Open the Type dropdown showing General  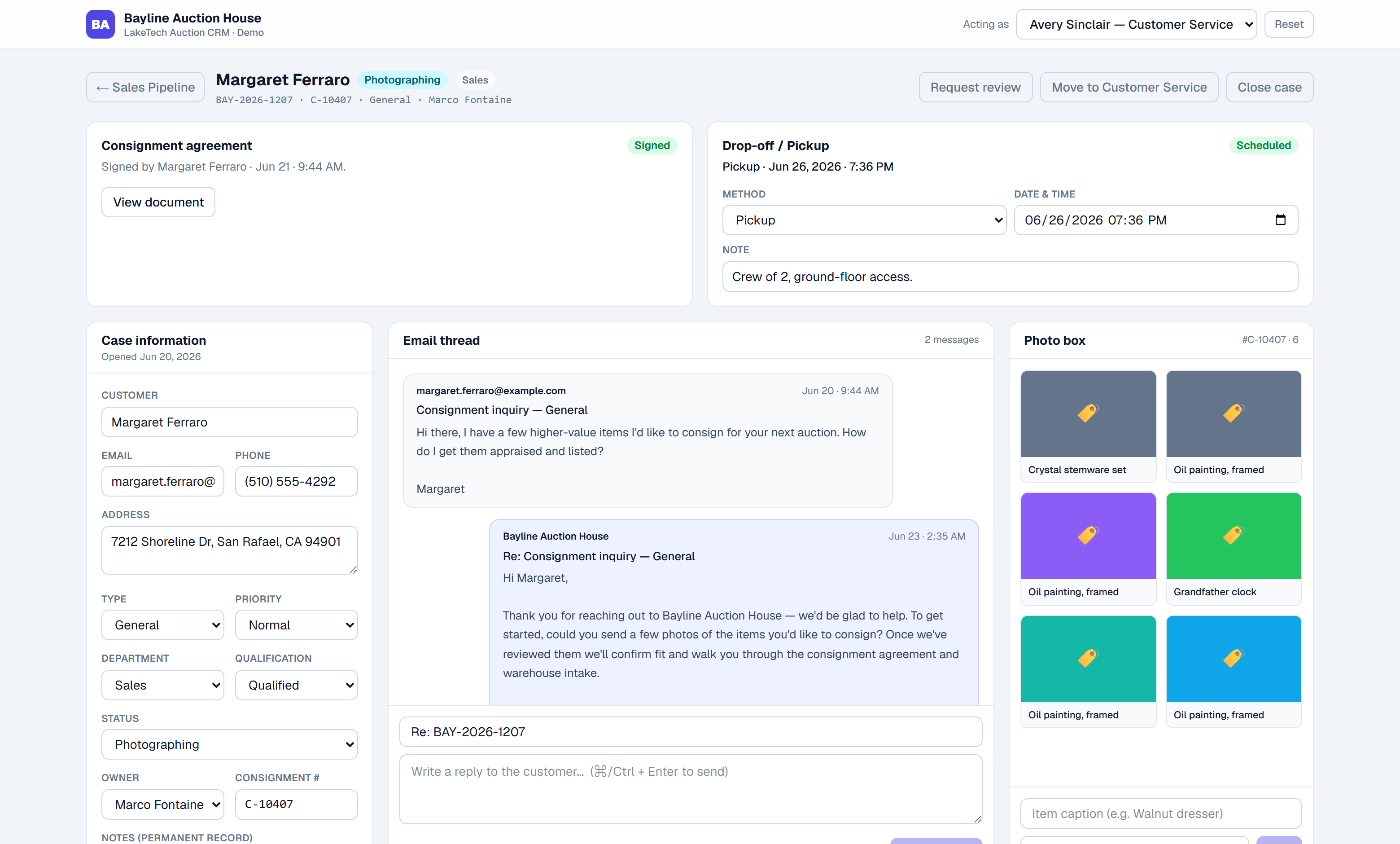[162, 624]
